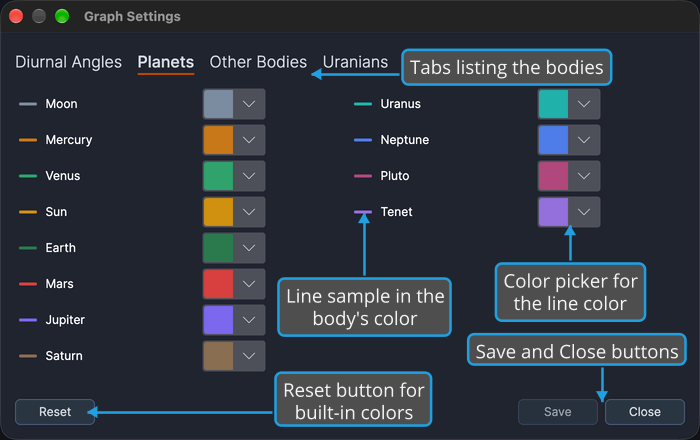This screenshot has height=440, width=700.
Task: Click the Jupiter line sample
Action: [28, 320]
